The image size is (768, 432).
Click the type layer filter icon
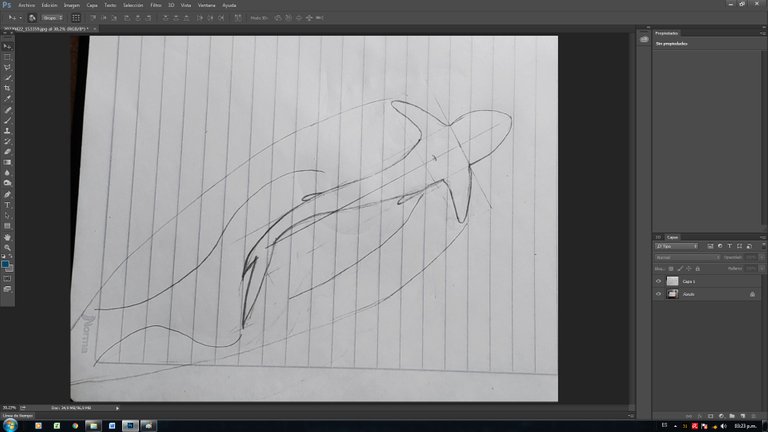click(729, 246)
